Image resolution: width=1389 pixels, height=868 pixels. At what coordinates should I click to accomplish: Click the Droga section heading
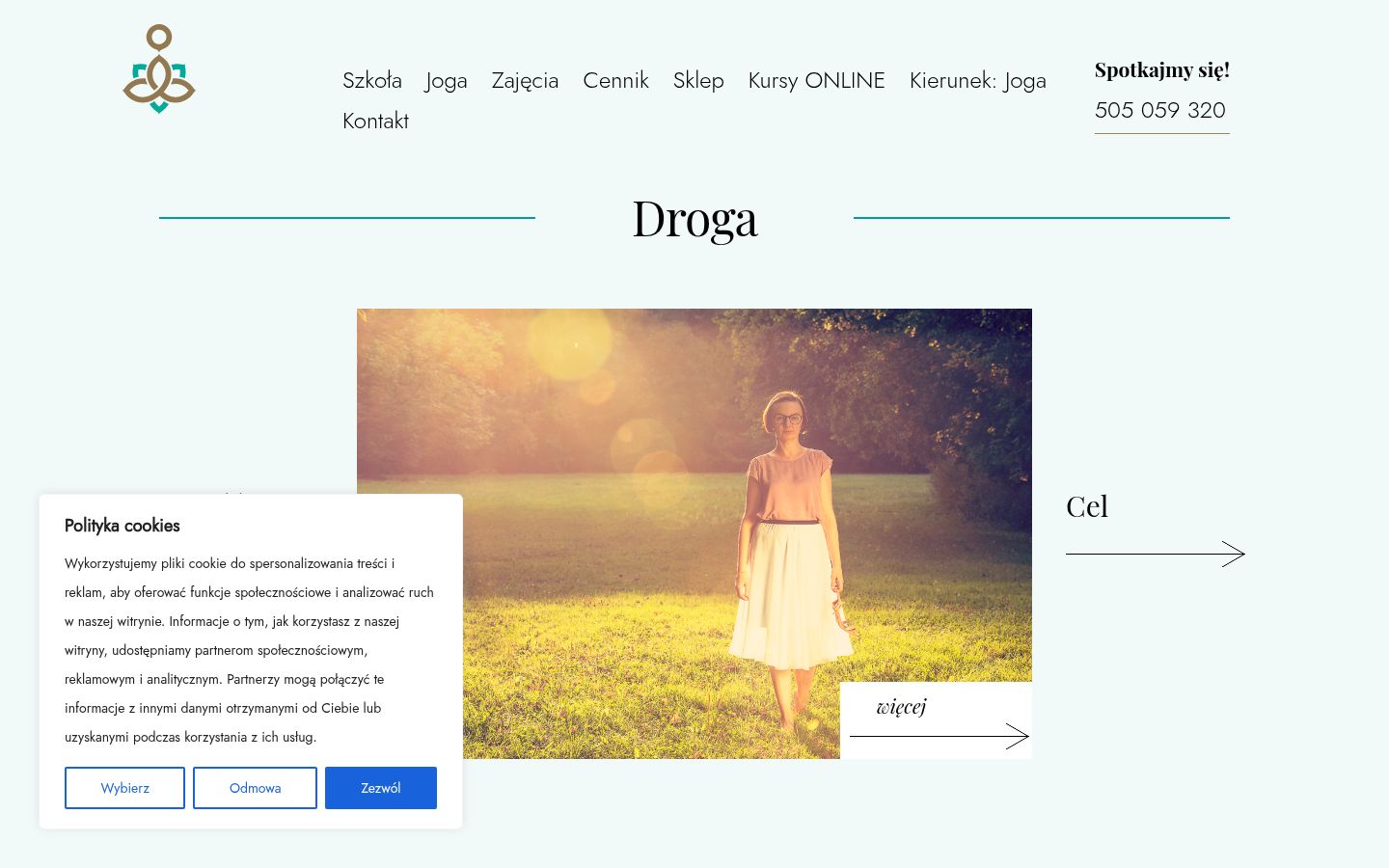(694, 218)
